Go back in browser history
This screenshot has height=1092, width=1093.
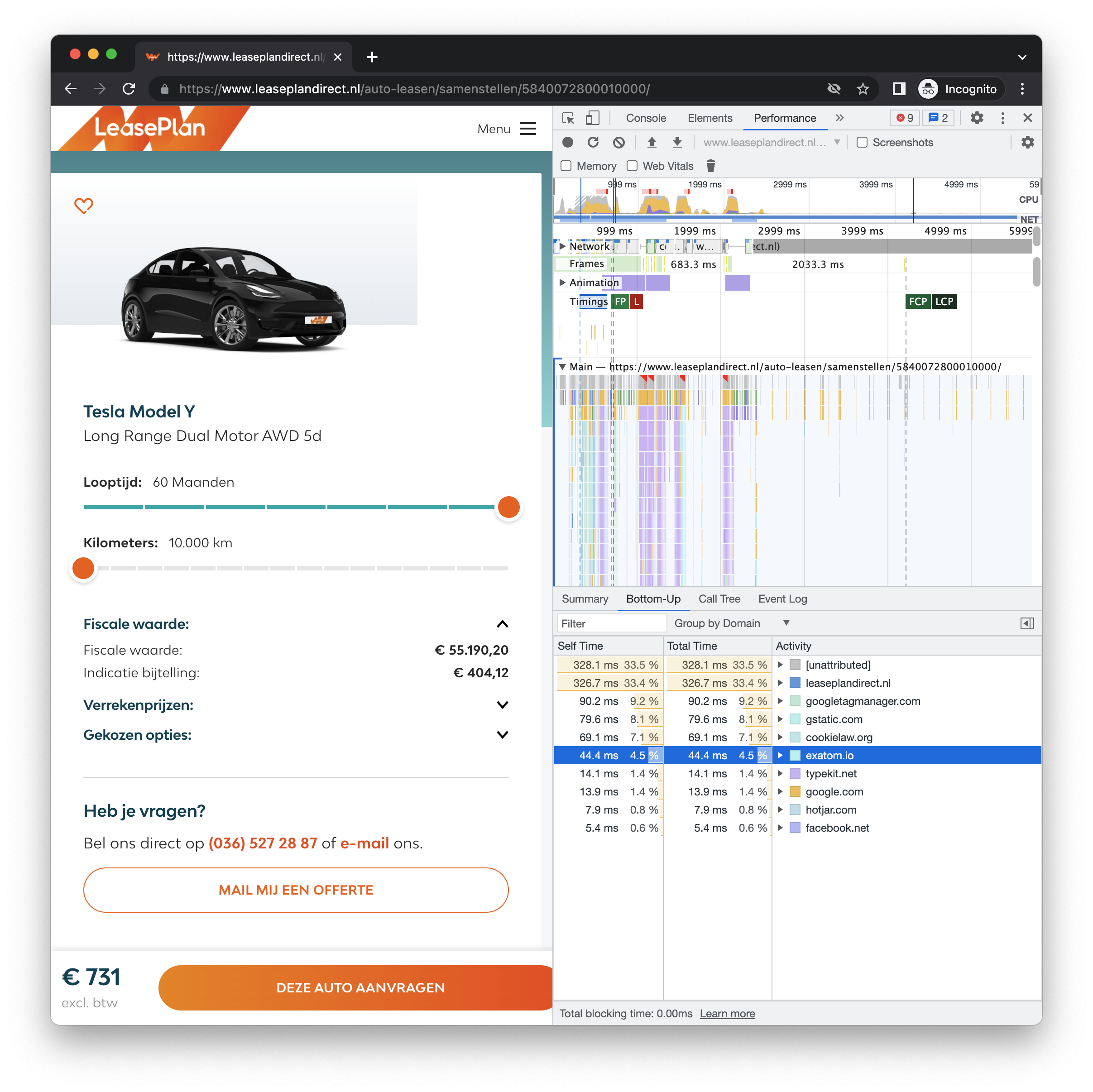[x=70, y=89]
